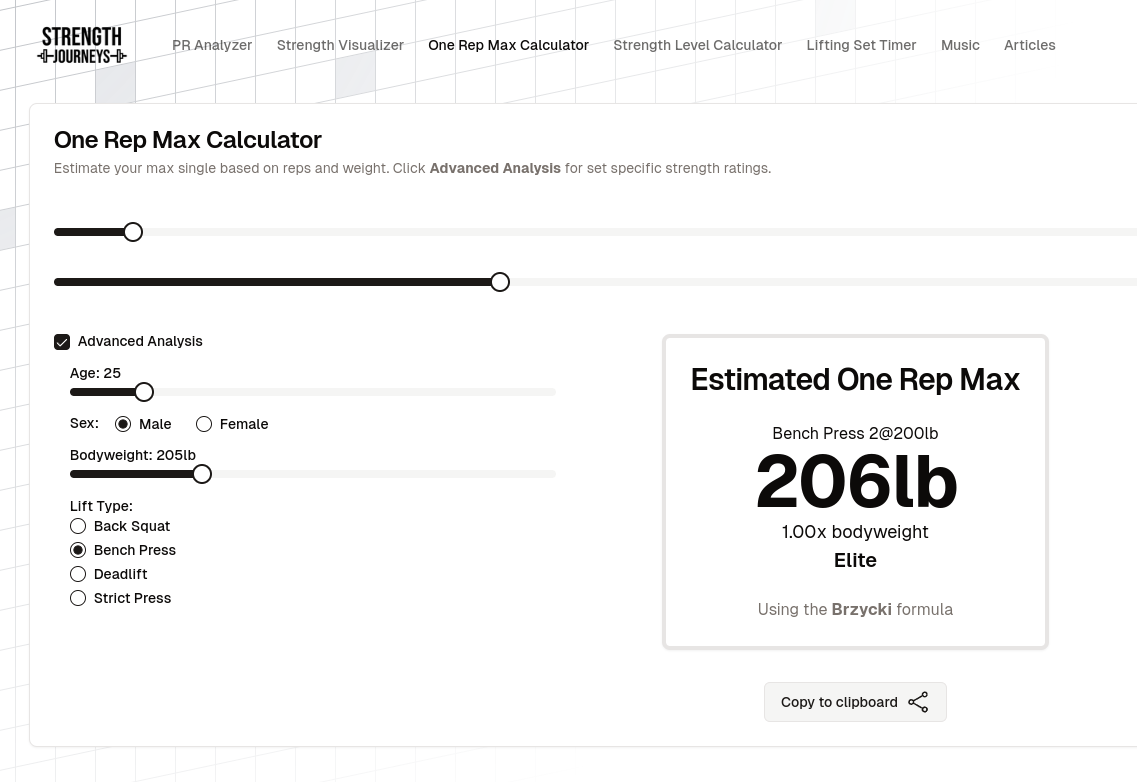Go to the Music section

click(x=960, y=45)
